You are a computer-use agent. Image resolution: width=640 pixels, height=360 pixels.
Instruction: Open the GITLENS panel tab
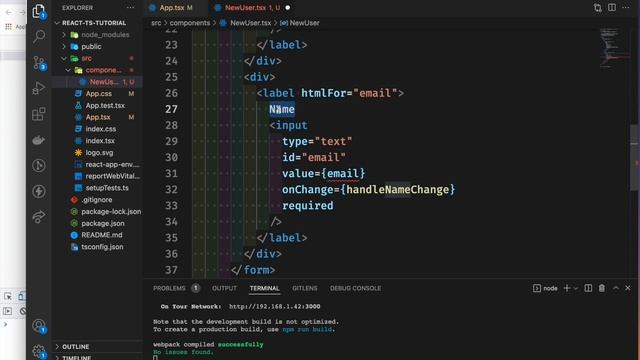click(304, 288)
